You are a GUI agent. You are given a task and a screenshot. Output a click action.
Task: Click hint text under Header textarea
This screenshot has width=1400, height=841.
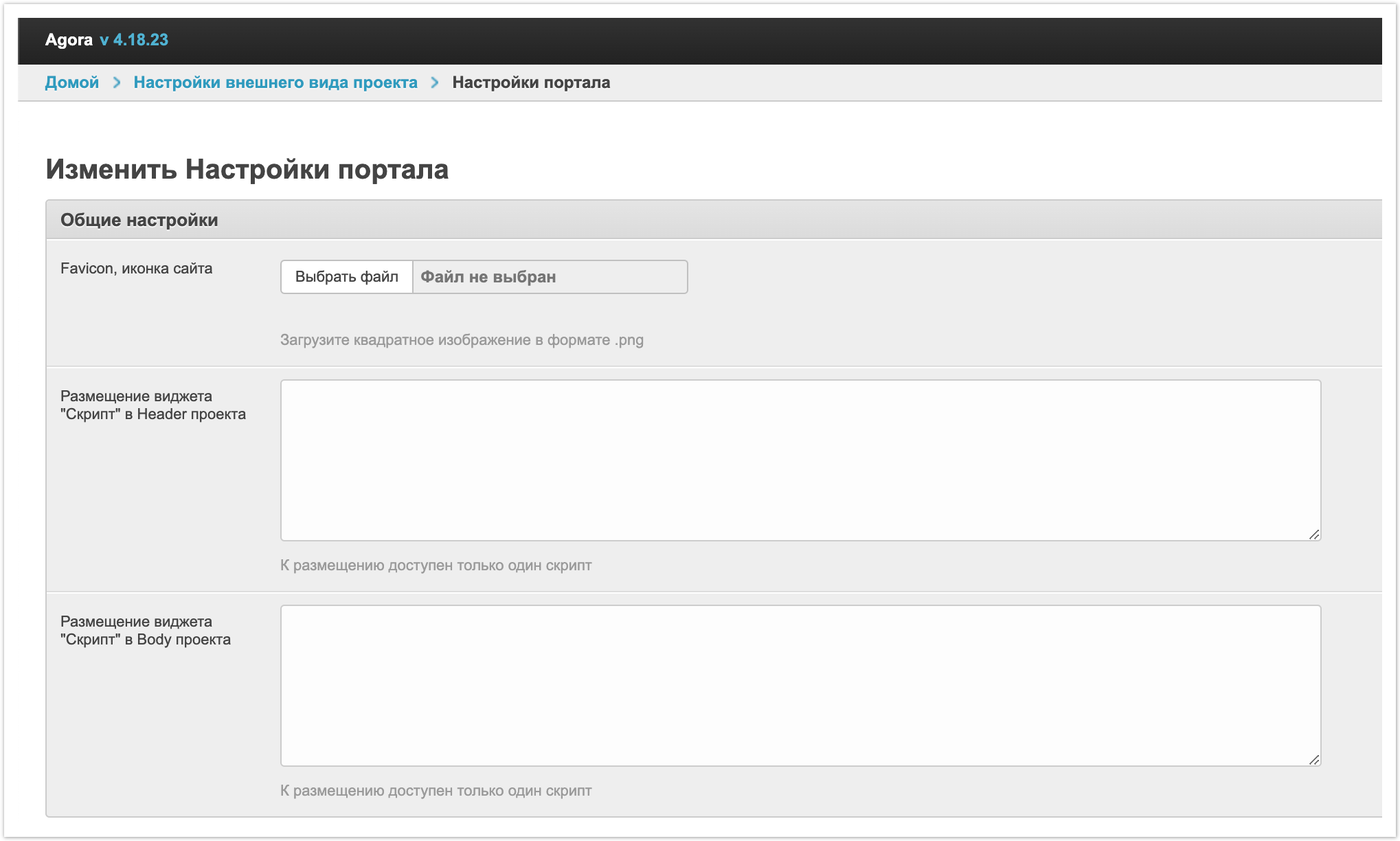pyautogui.click(x=436, y=565)
